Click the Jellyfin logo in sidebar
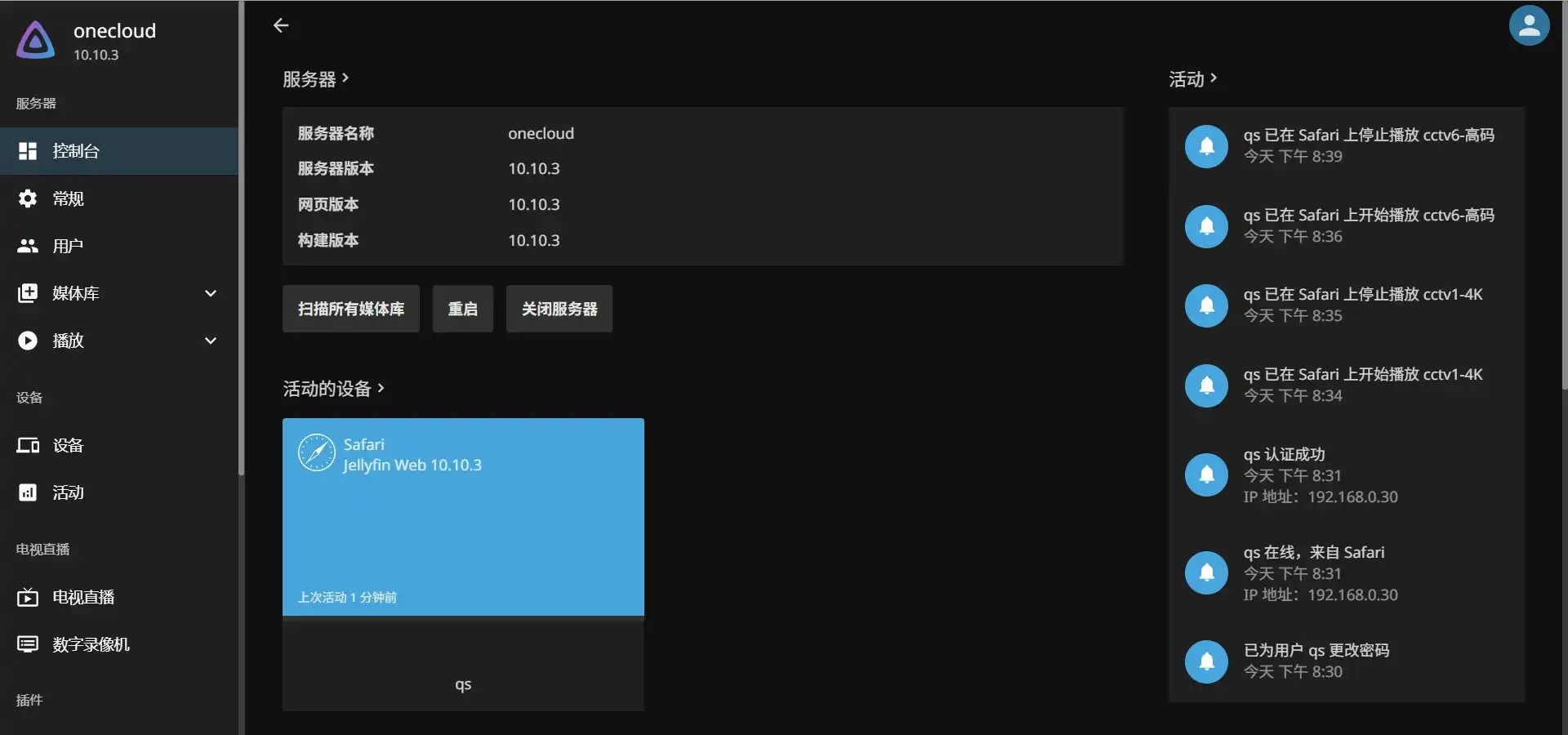Image resolution: width=1568 pixels, height=735 pixels. click(36, 40)
